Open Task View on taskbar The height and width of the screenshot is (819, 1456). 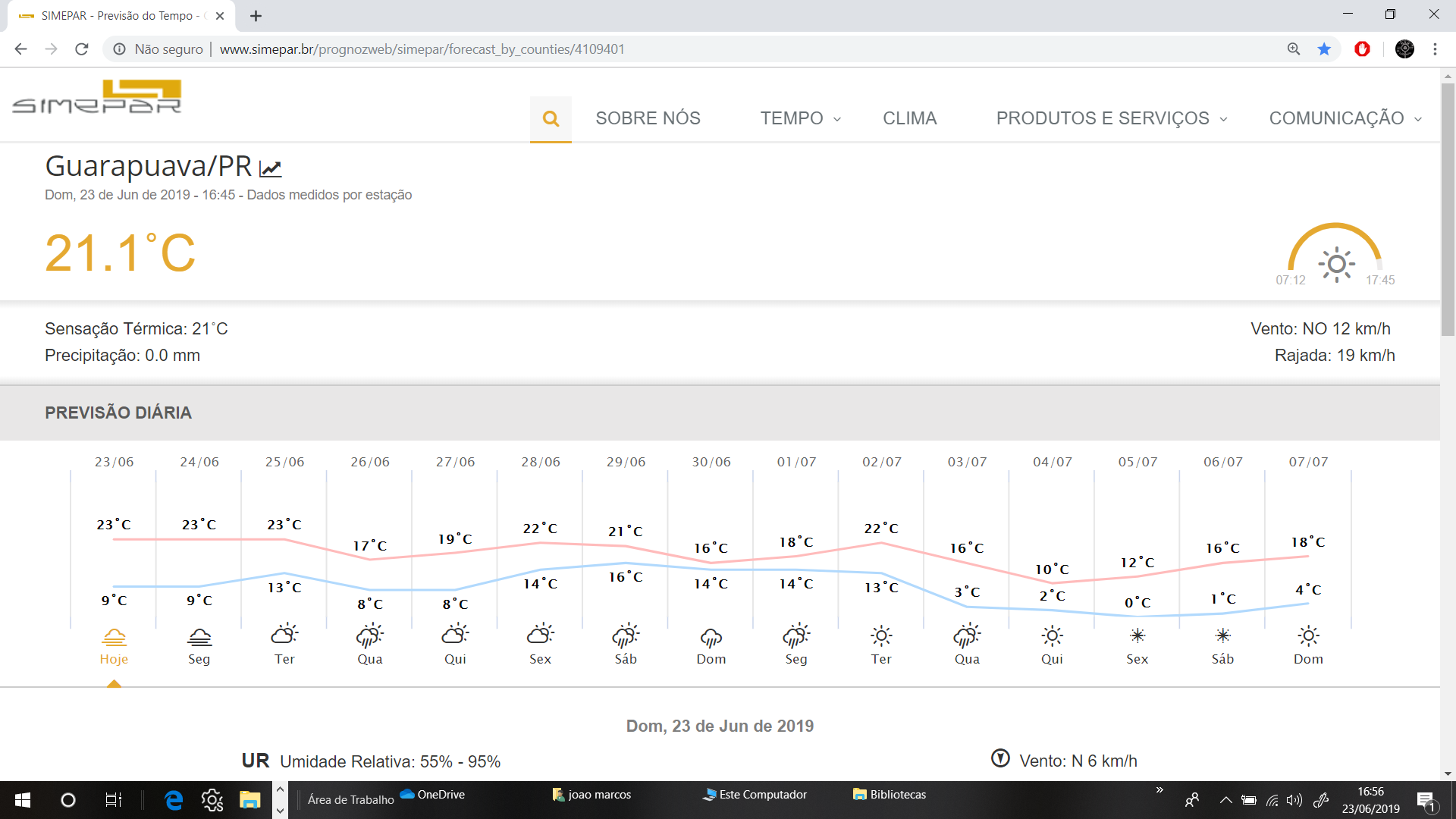click(113, 800)
